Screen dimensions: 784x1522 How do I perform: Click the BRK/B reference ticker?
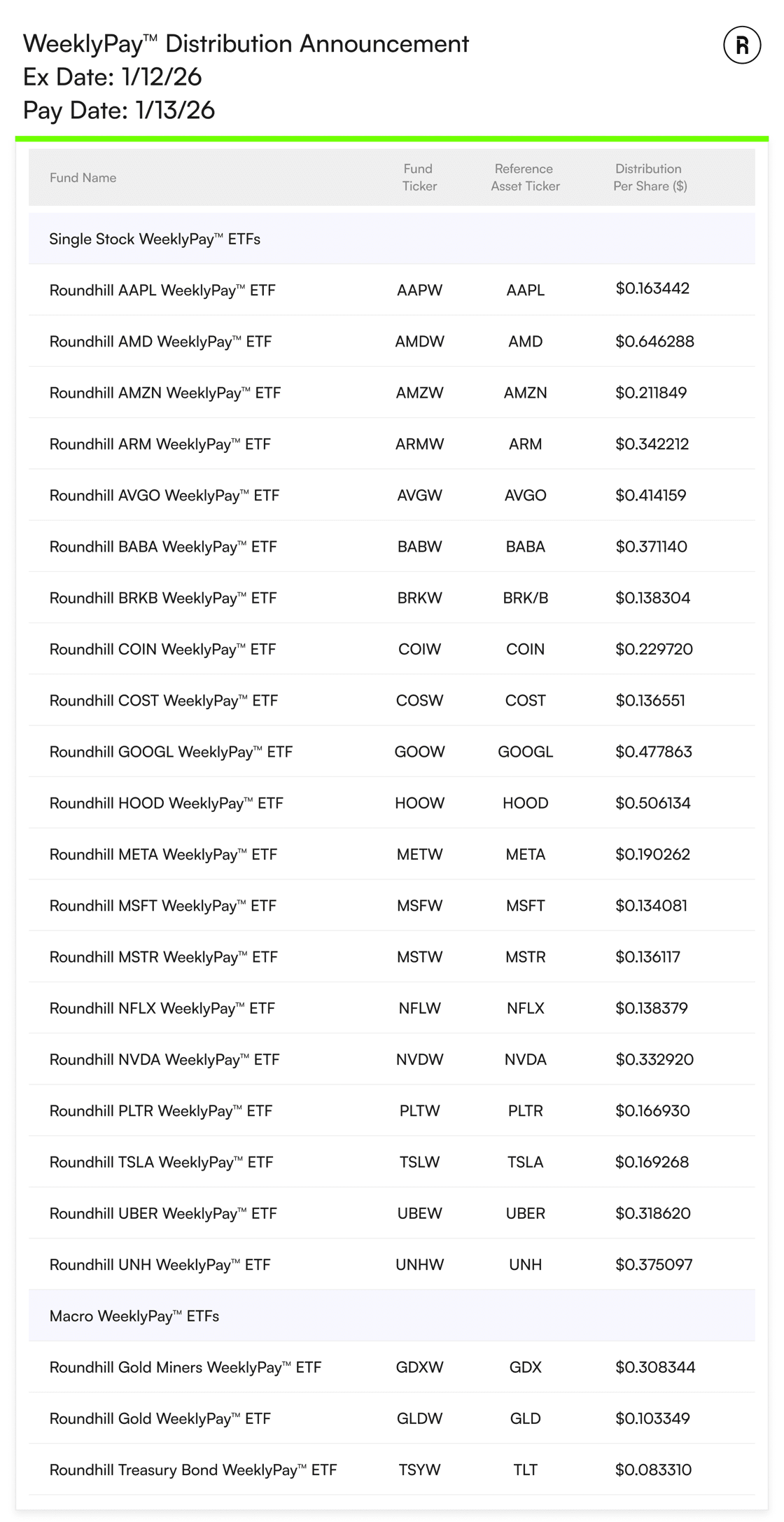click(x=525, y=598)
